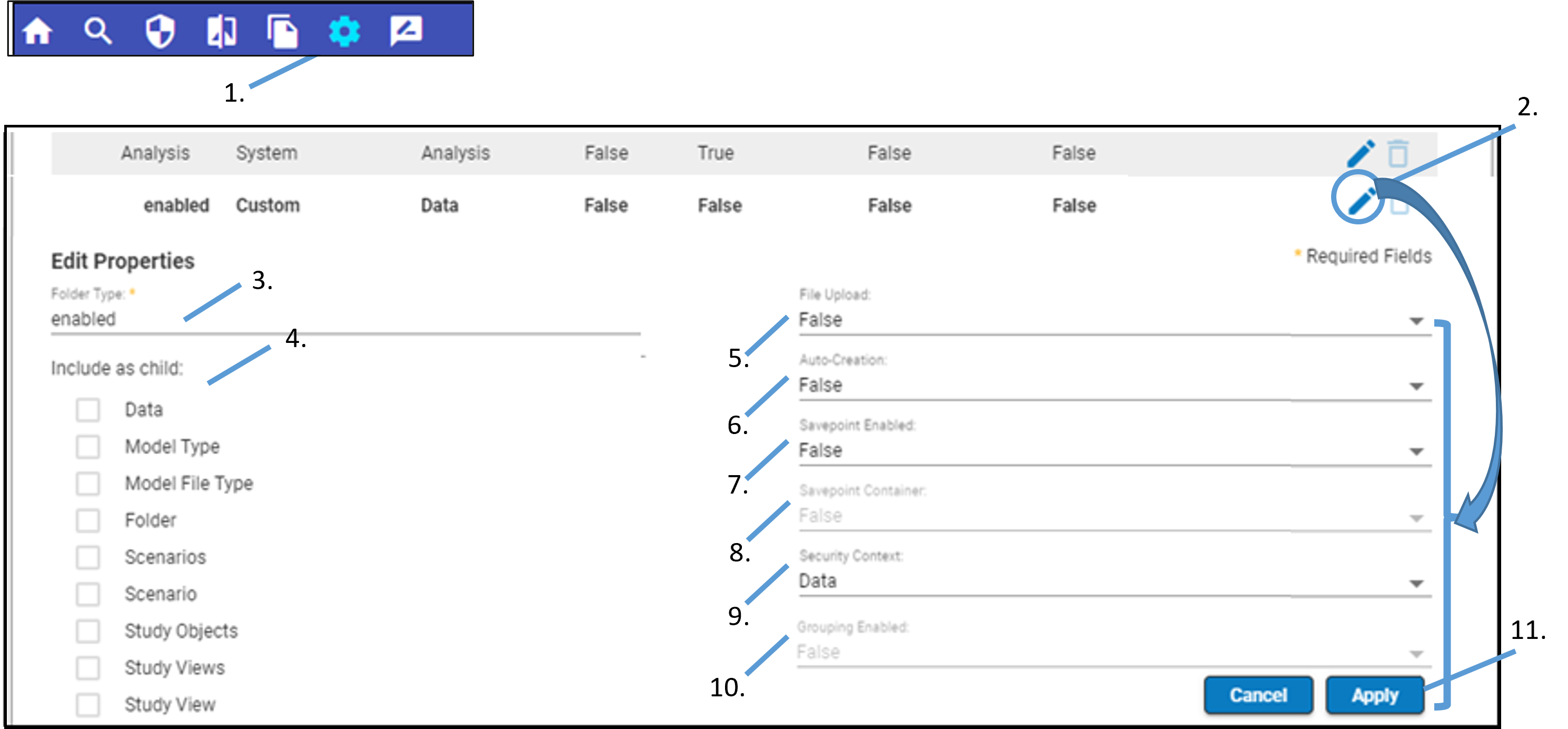Viewport: 1568px width, 729px height.
Task: Edit the enabled Custom row pencil icon
Action: coord(1361,201)
